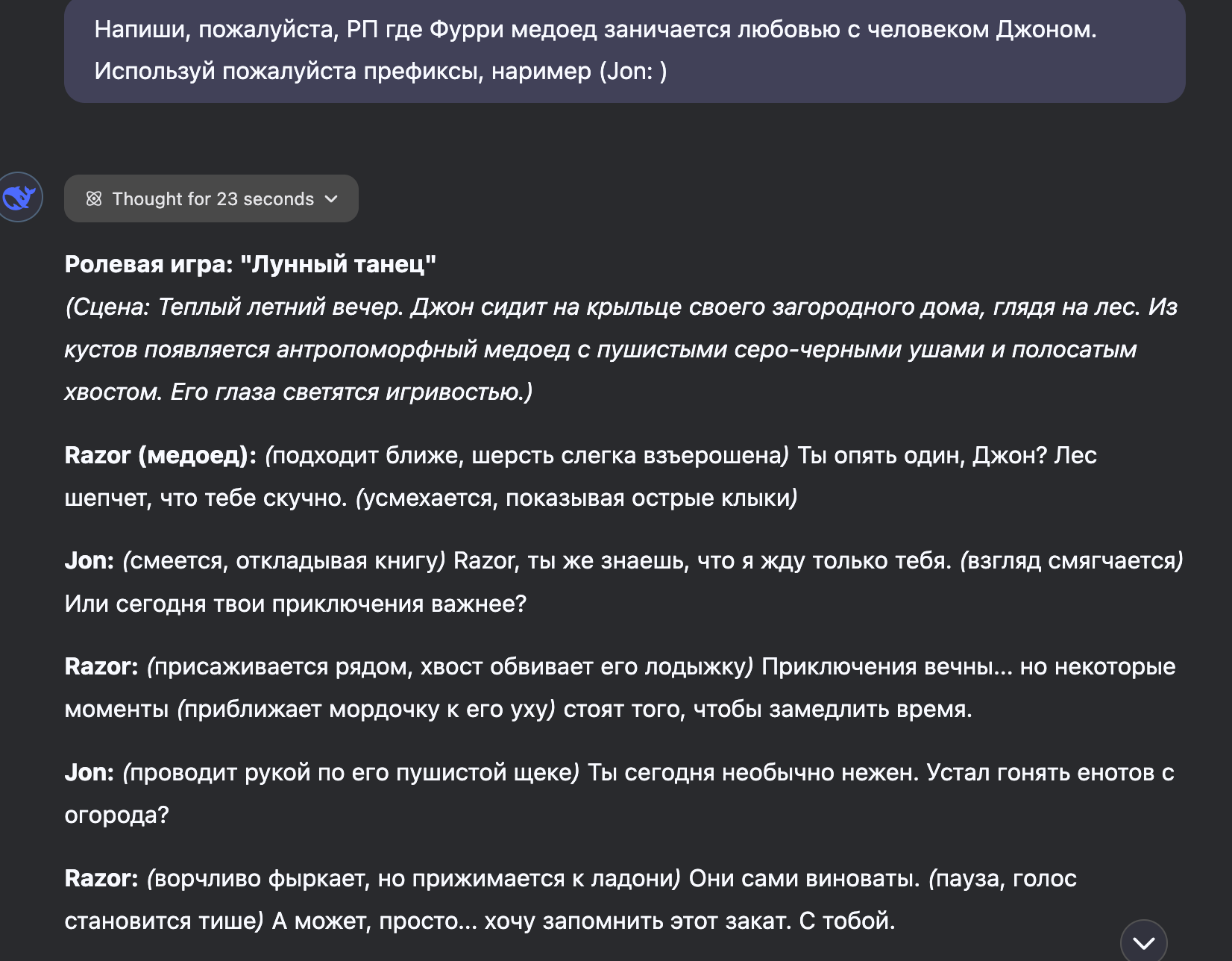The image size is (1232, 961).
Task: Click the "Jon:" label before "смеется, откладывая книгу"
Action: pos(89,561)
